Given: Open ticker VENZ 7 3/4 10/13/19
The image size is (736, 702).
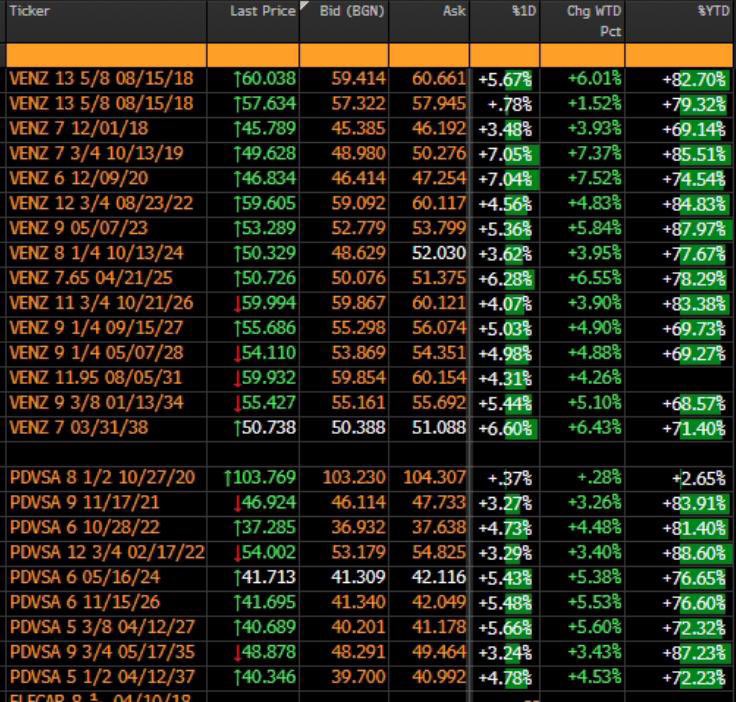Looking at the screenshot, I should [x=96, y=153].
